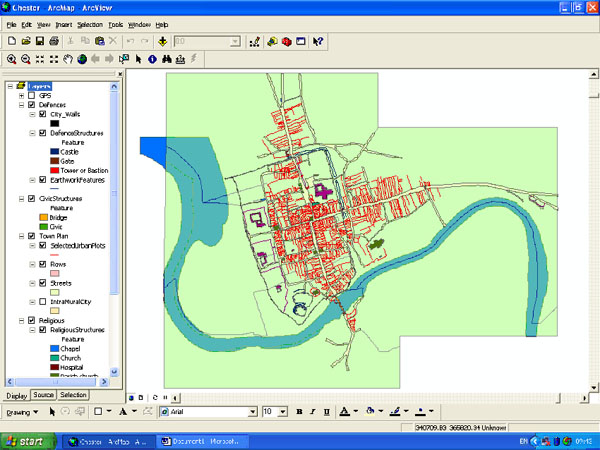This screenshot has height=450, width=600.
Task: Click the Windows Start button
Action: [27, 440]
